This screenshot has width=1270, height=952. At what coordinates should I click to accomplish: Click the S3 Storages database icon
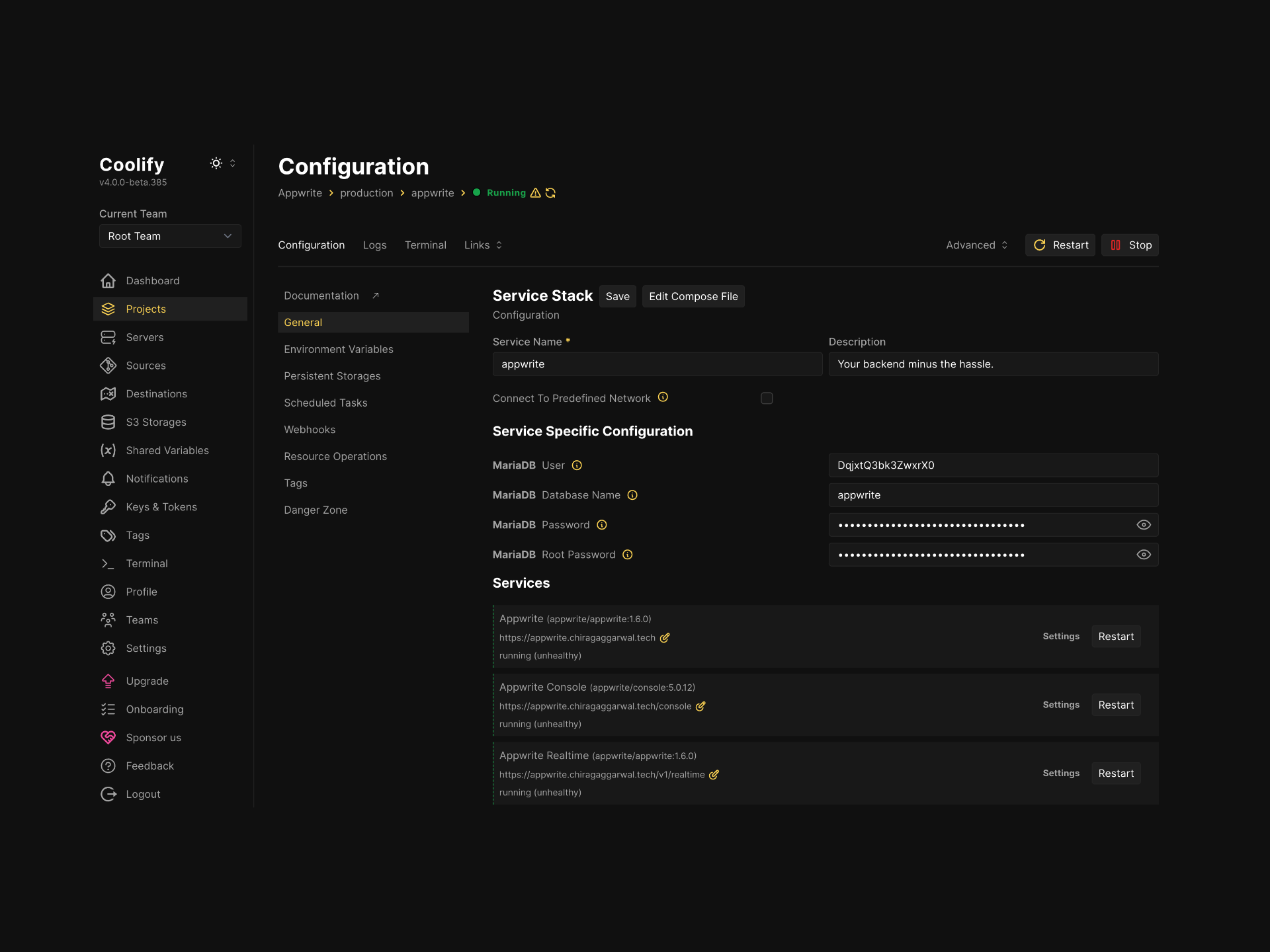pos(108,422)
